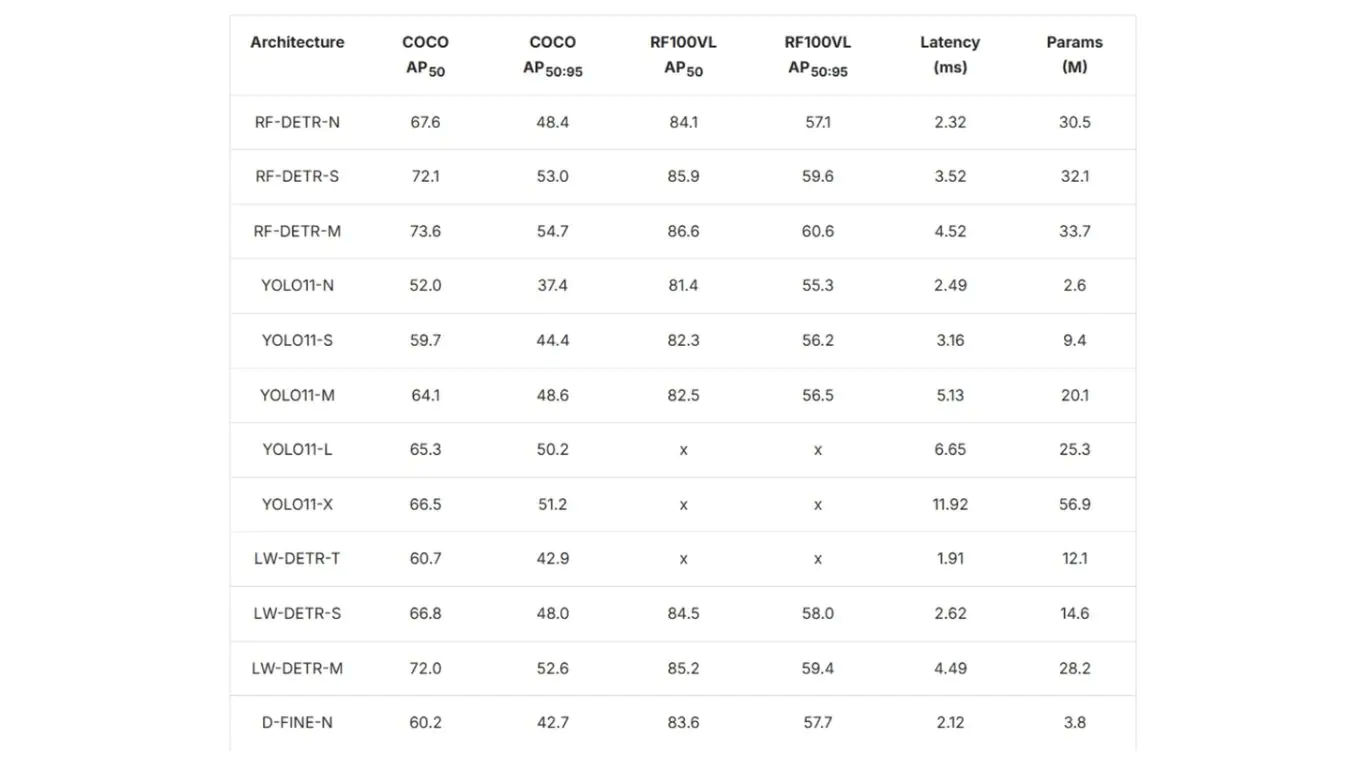
Task: Click the YOLO11-S row name
Action: pyautogui.click(x=297, y=340)
